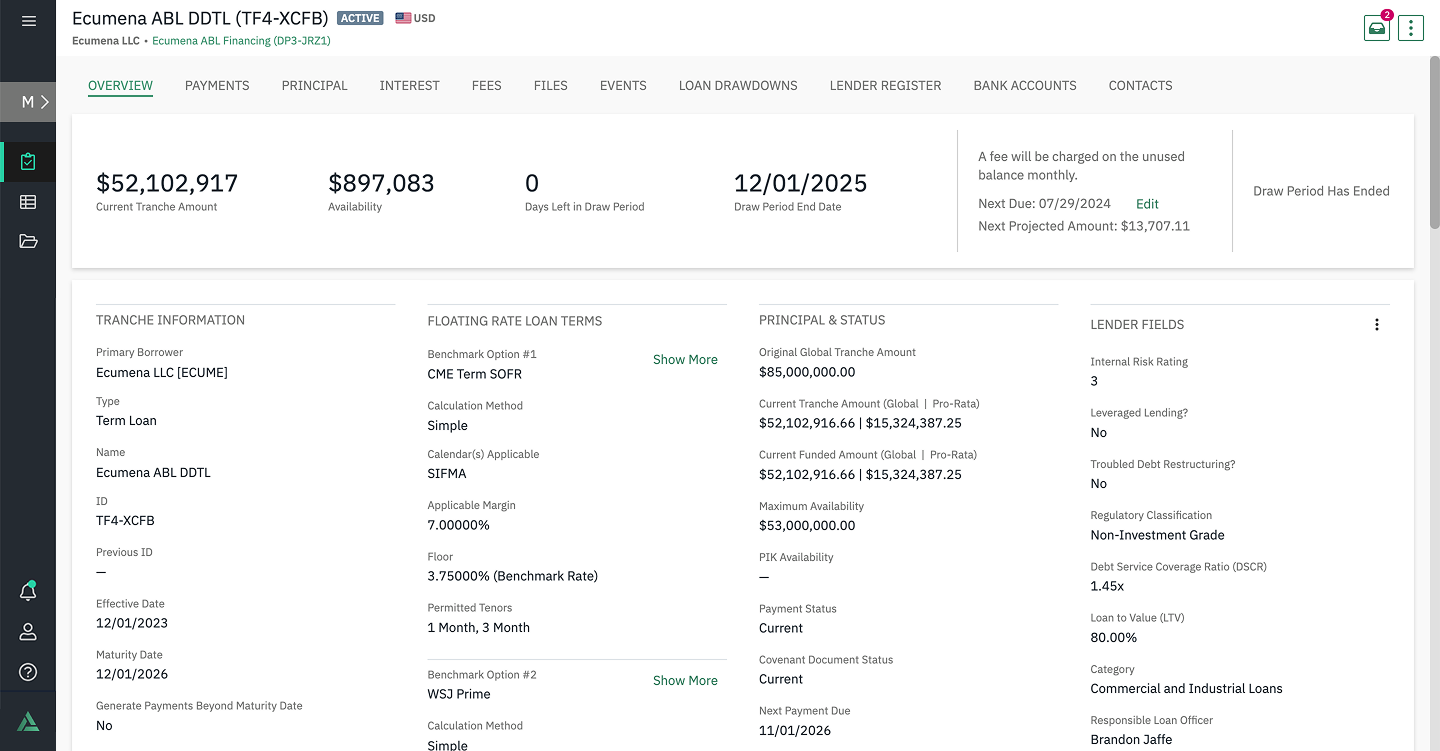The height and width of the screenshot is (751, 1440).
Task: Click the next payment due 11/01/2026 value
Action: 795,730
